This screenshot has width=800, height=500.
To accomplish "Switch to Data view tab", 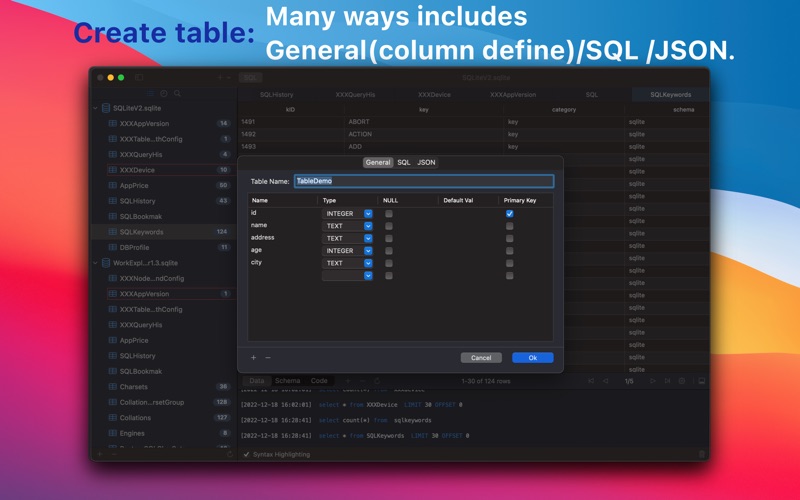I will point(257,381).
